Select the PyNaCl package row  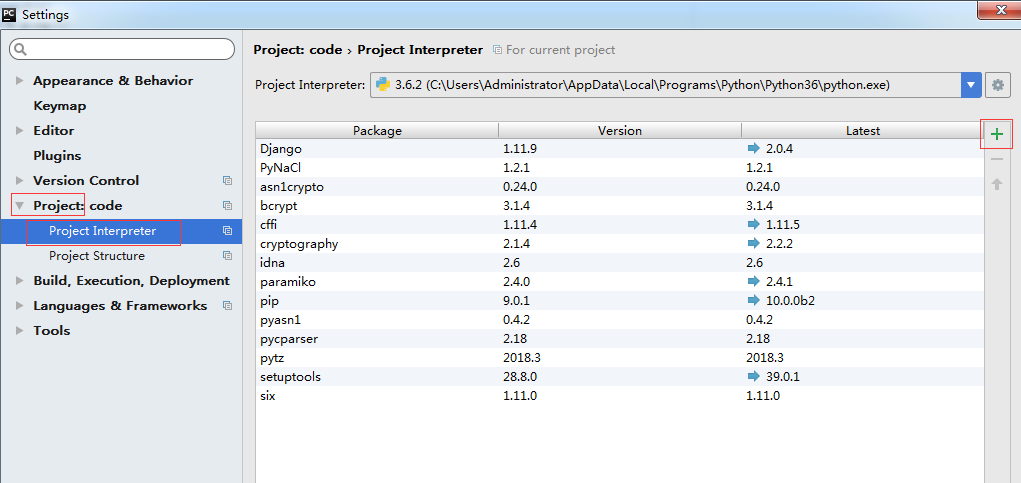tap(619, 167)
